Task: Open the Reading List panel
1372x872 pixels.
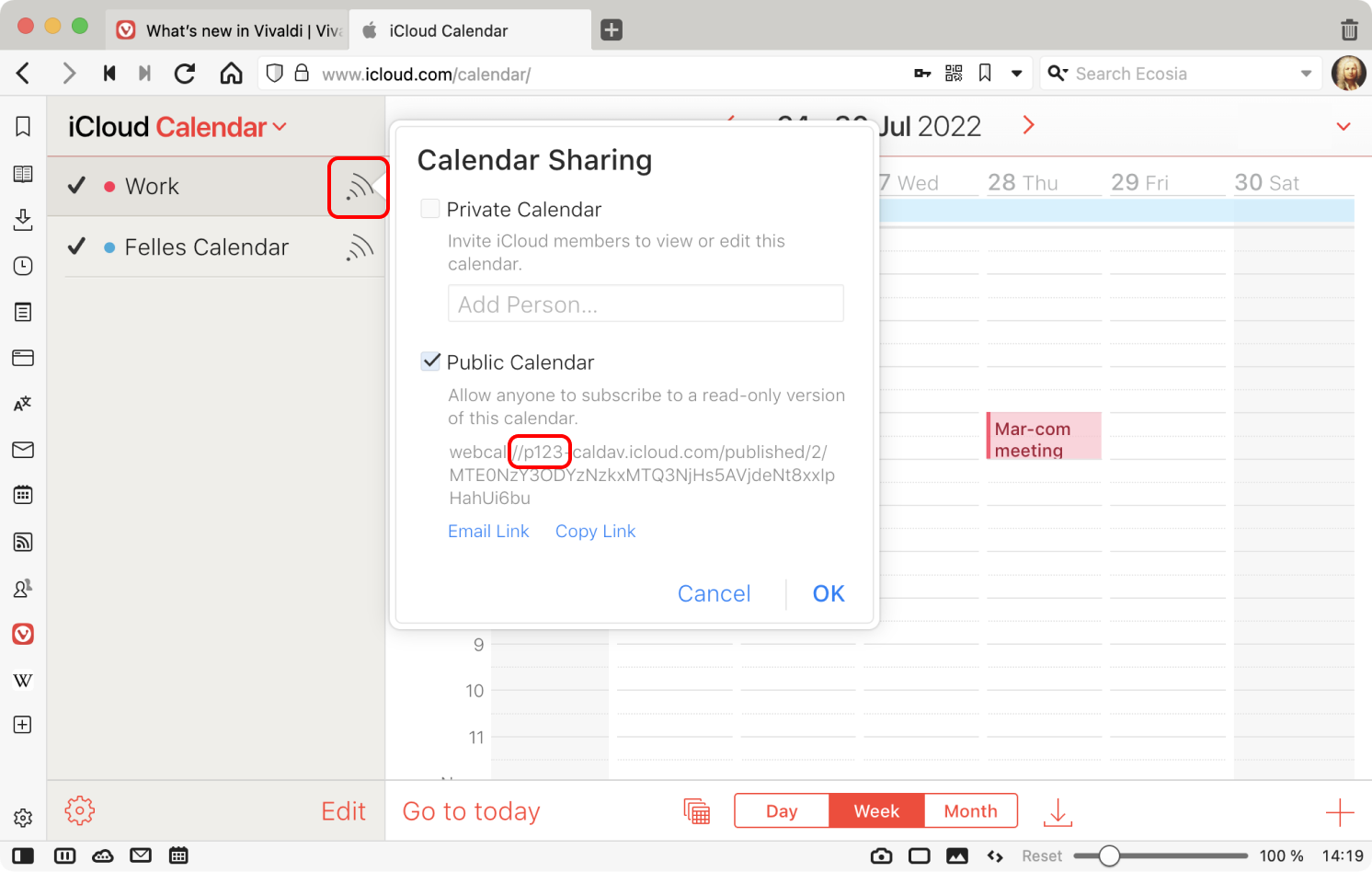Action: tap(23, 174)
